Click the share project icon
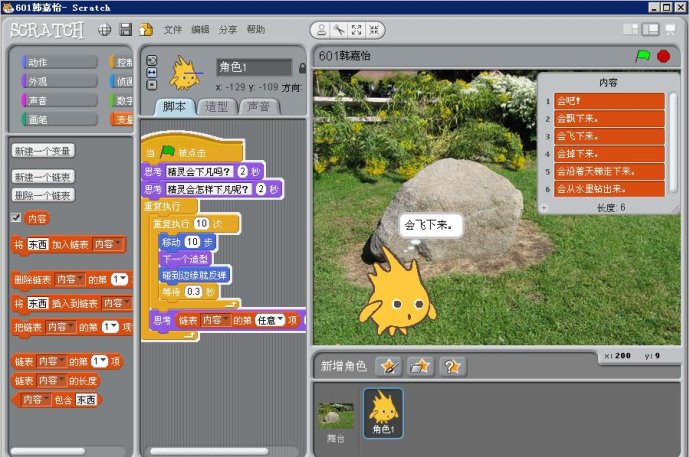Image resolution: width=690 pixels, height=457 pixels. pos(146,30)
